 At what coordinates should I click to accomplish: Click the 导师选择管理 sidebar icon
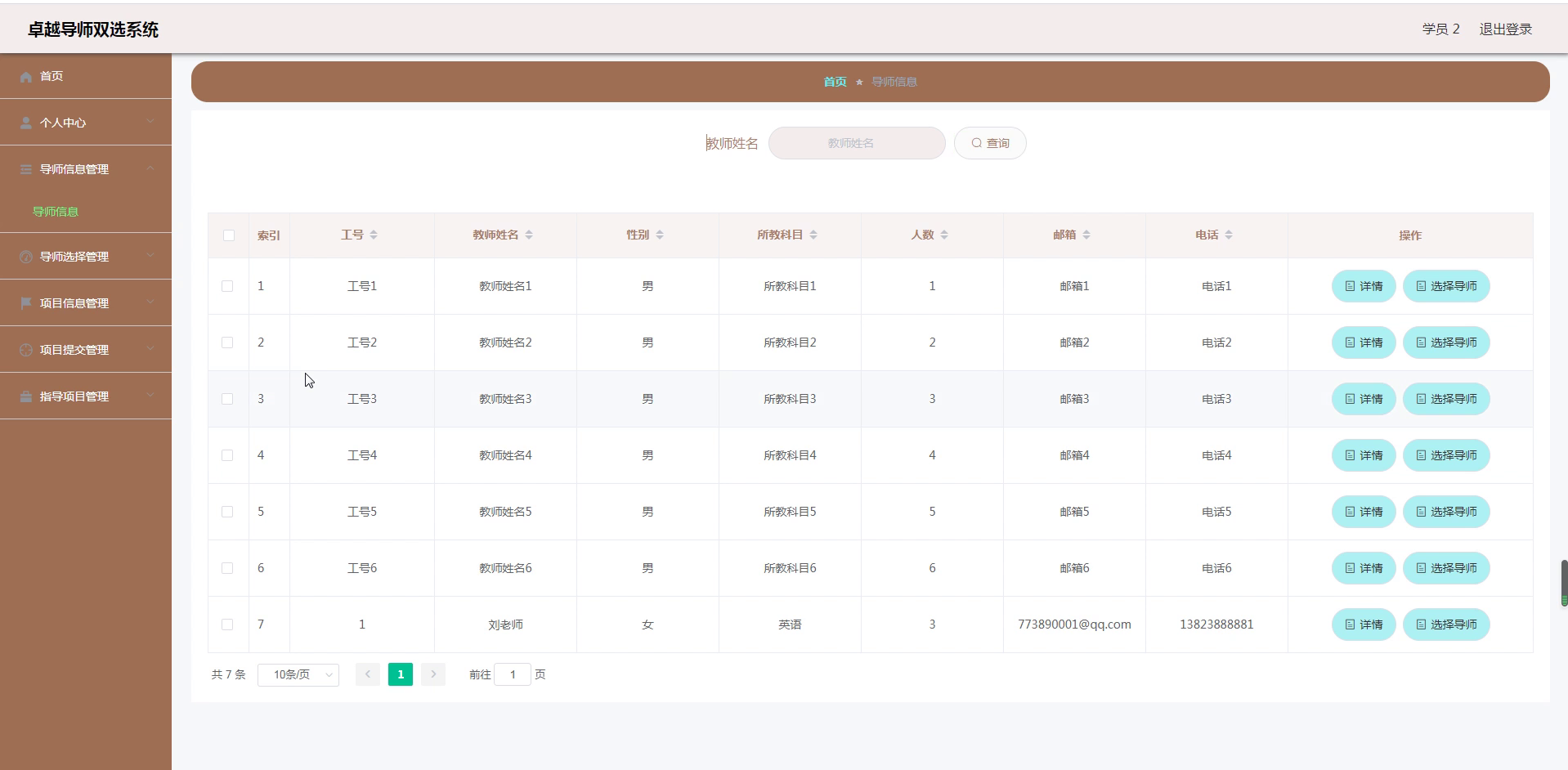25,256
